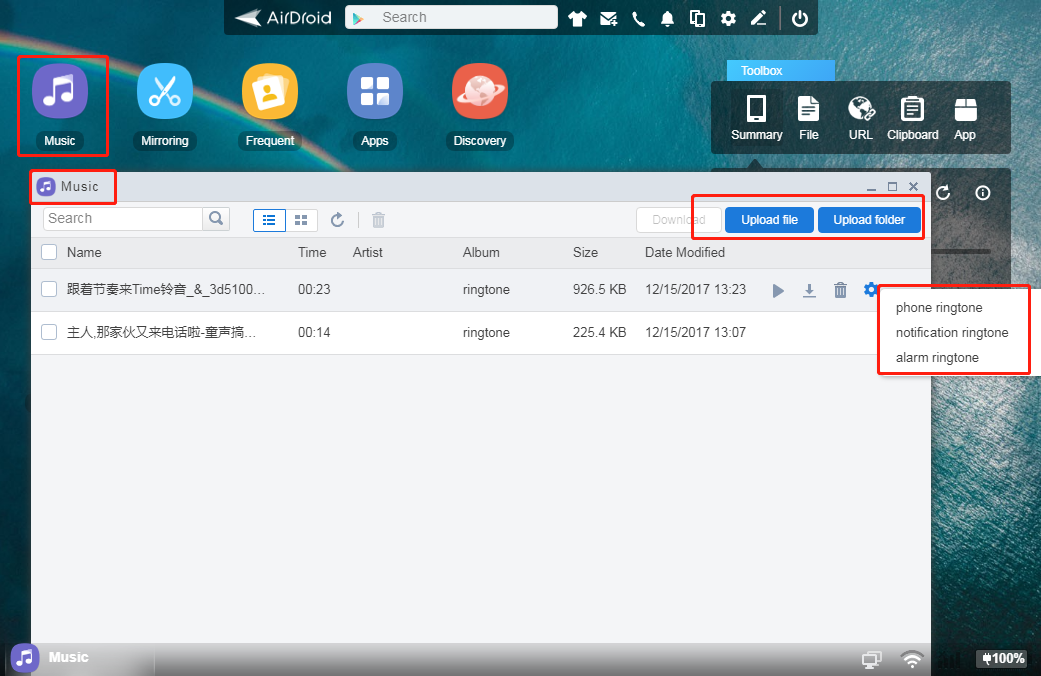Screen dimensions: 1041x676
Task: Toggle the select-all checkbox beside Name
Action: point(49,252)
